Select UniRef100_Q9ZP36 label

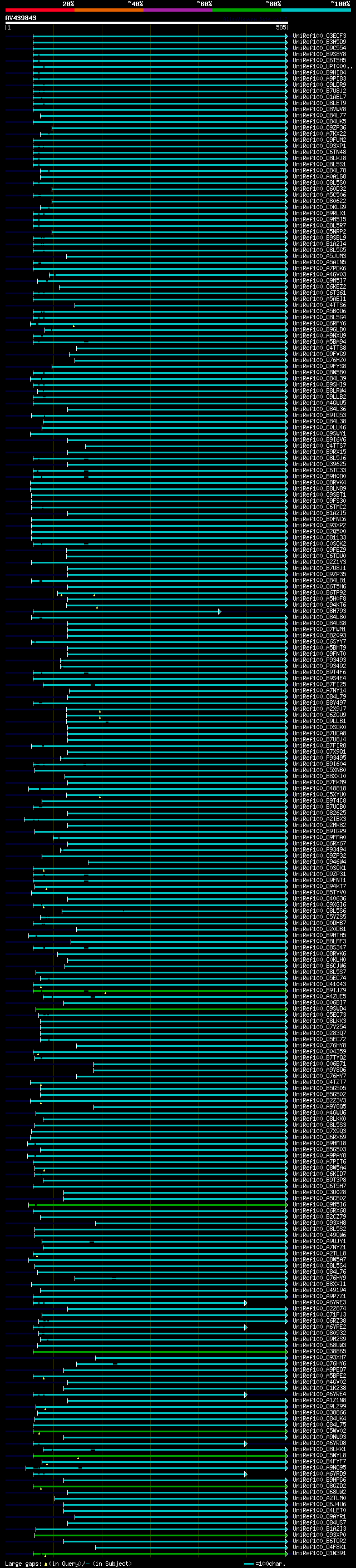[x=319, y=128]
